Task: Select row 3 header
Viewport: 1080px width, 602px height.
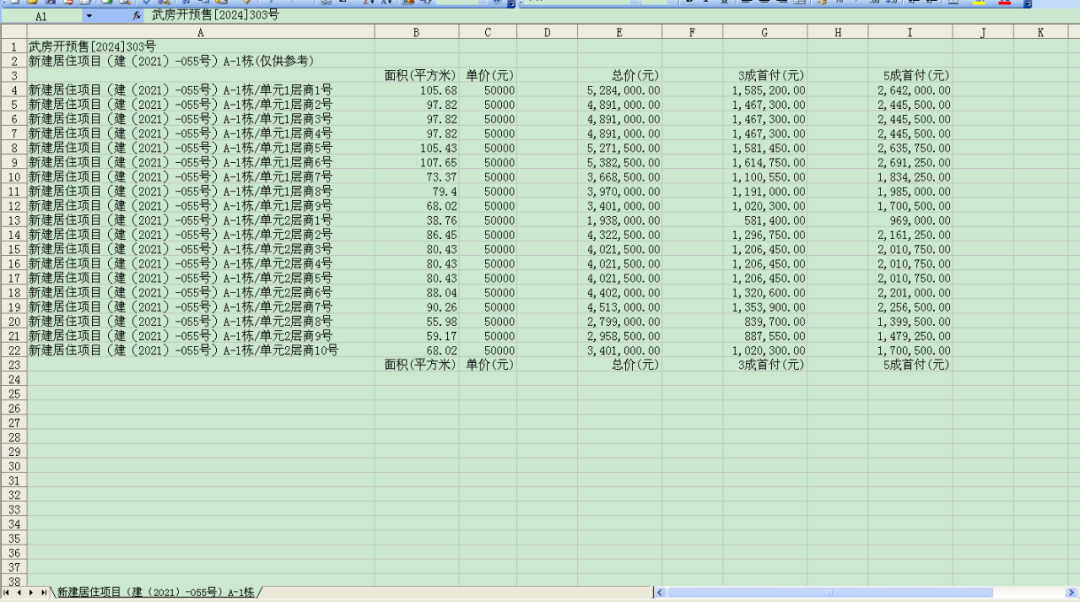Action: pyautogui.click(x=14, y=76)
